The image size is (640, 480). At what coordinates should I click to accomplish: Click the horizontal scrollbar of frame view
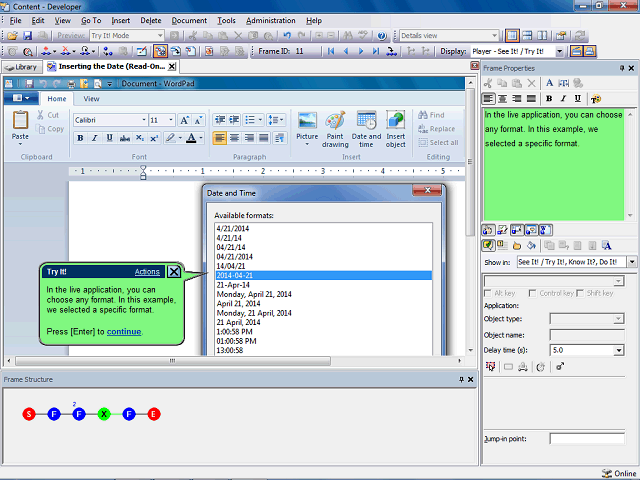coord(173,361)
